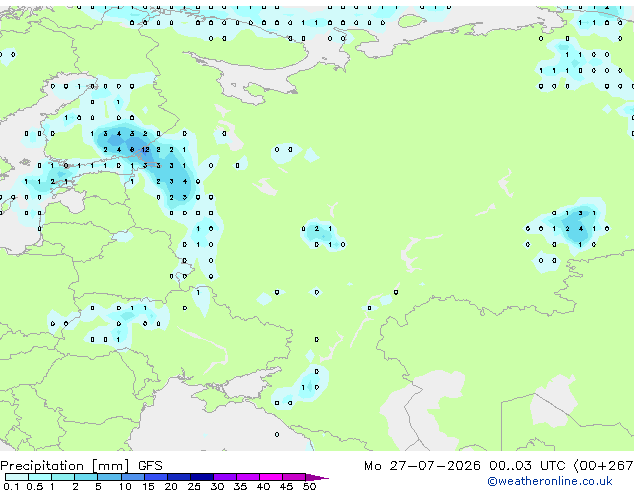
Task: Select the 35–40 mm legend color swatch
Action: pyautogui.click(x=248, y=477)
